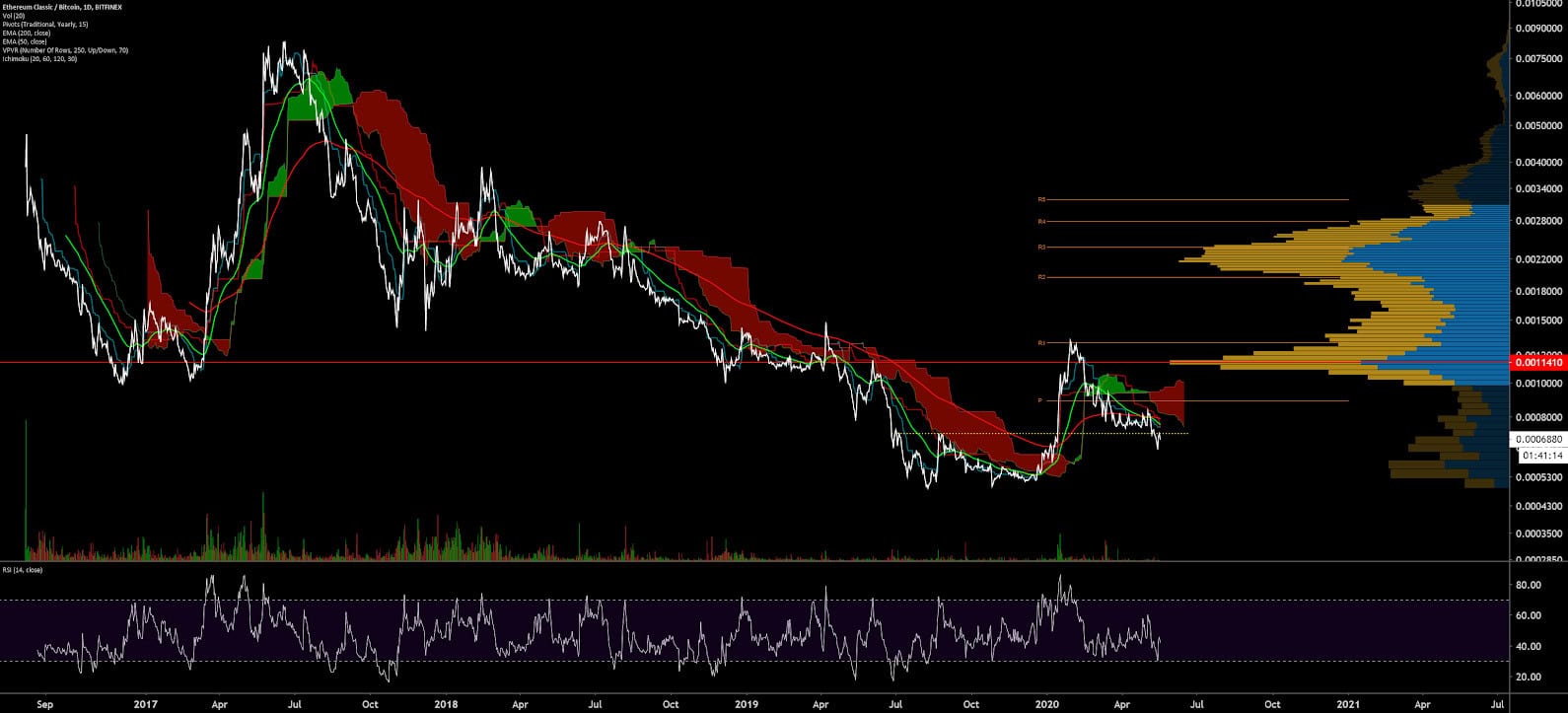Image resolution: width=1568 pixels, height=713 pixels.
Task: Select the R4 pivot level label
Action: 1040,222
